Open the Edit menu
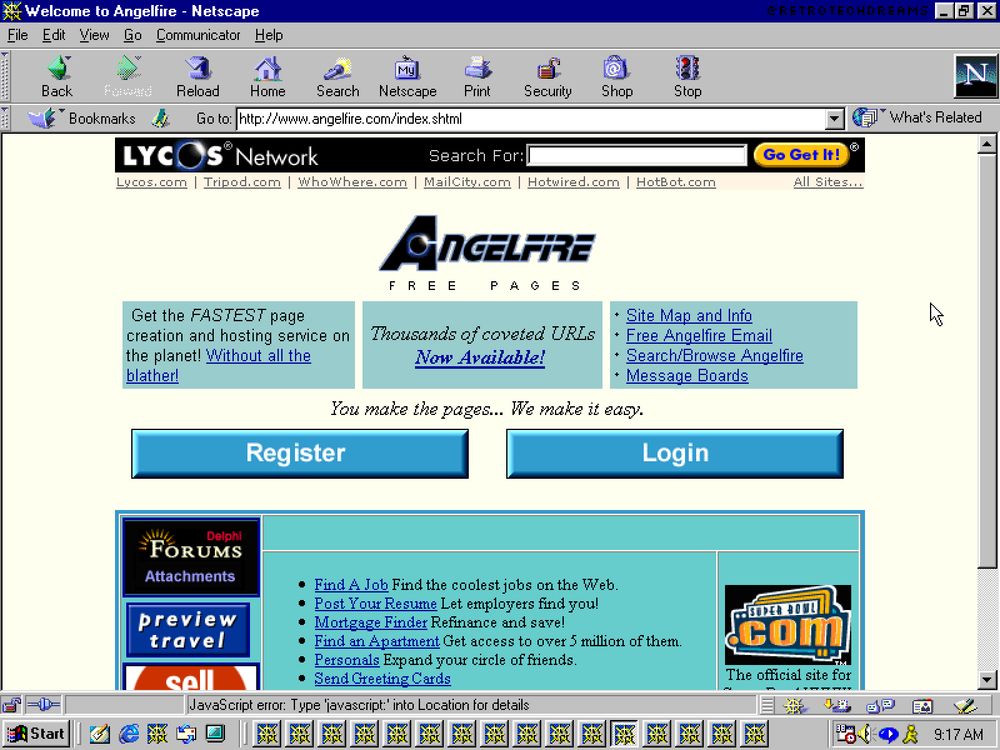 pos(54,35)
